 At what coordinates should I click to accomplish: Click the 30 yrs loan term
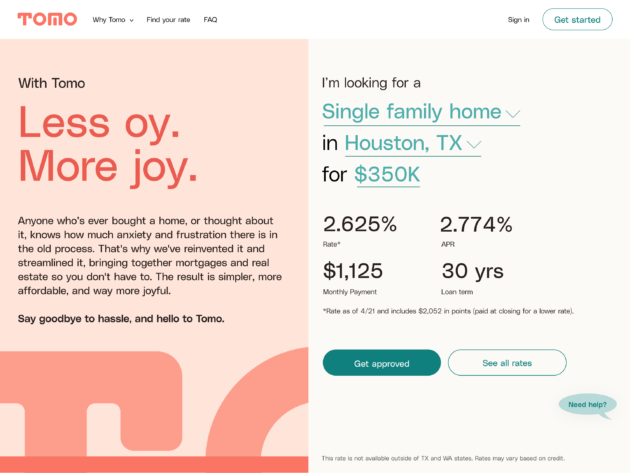click(x=472, y=271)
